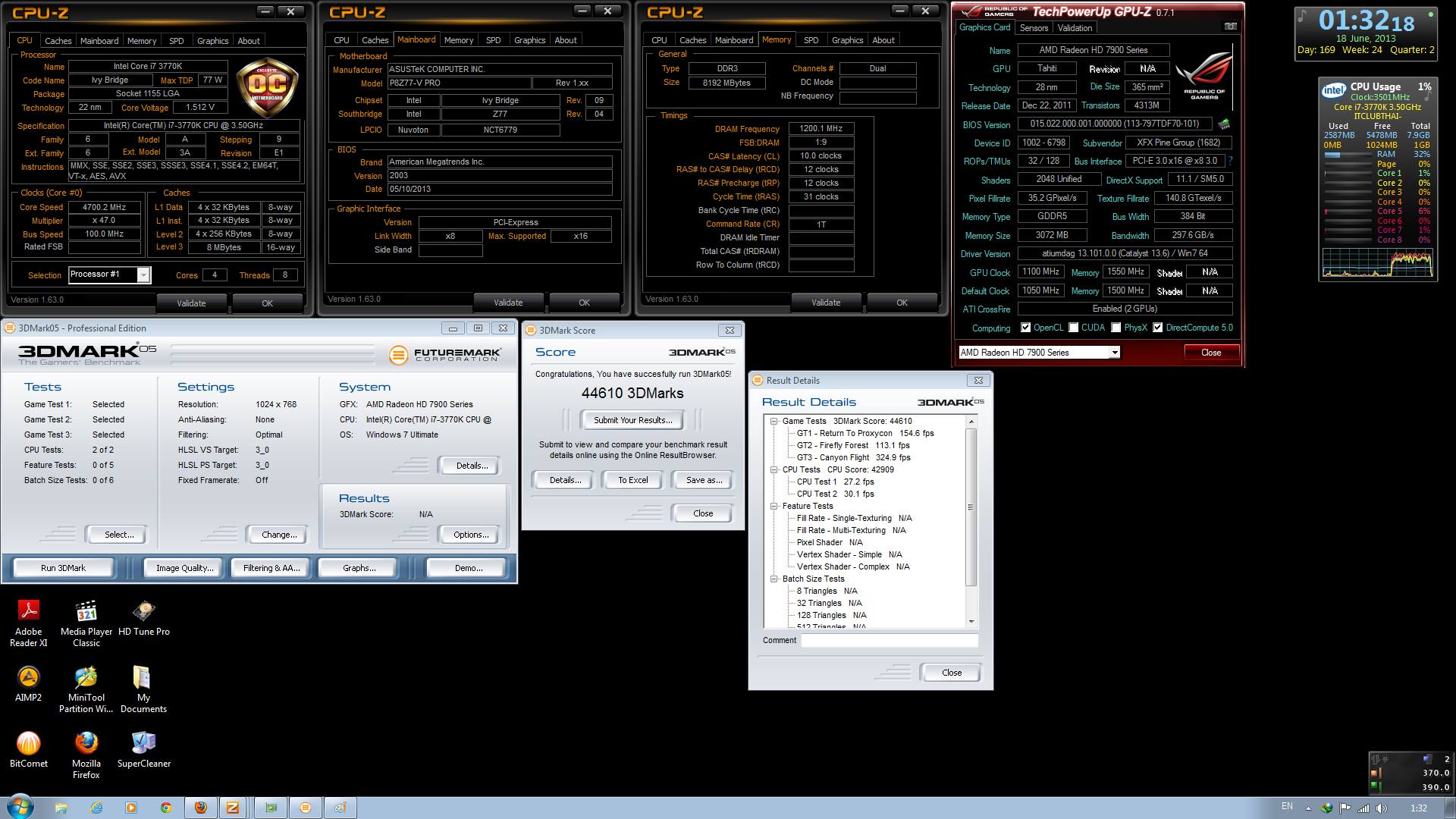Viewport: 1456px width, 819px height.
Task: Open MiniTool Partition Wizard desktop icon
Action: (86, 677)
